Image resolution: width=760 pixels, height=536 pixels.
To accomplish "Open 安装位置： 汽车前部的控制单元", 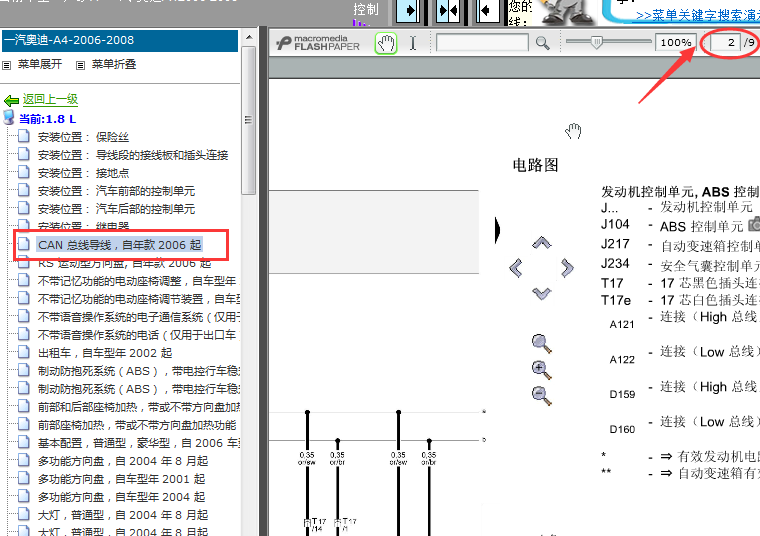I will (x=116, y=191).
